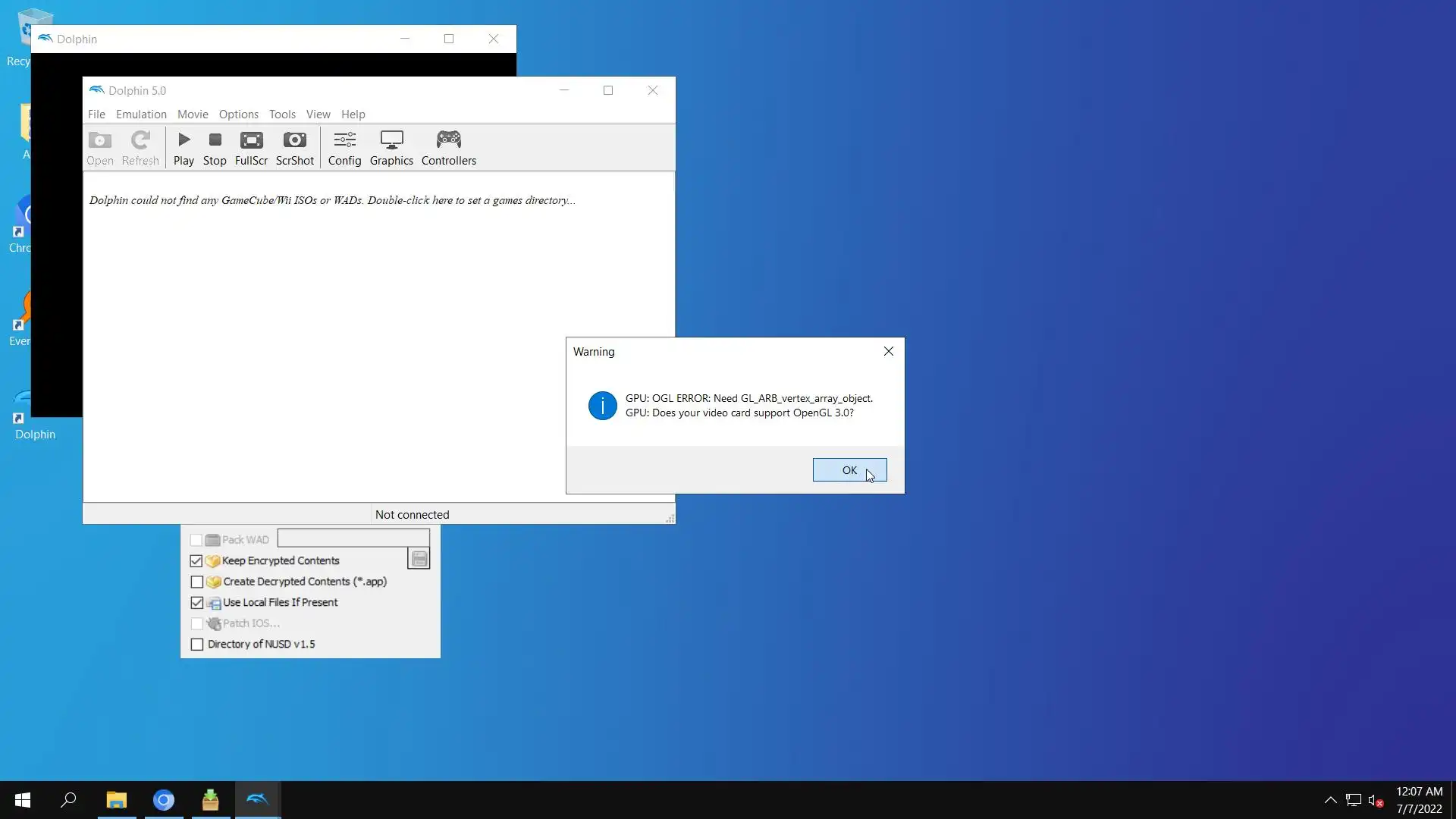
Task: Enable Create Decrypted Contents (*.app)
Action: pos(197,582)
